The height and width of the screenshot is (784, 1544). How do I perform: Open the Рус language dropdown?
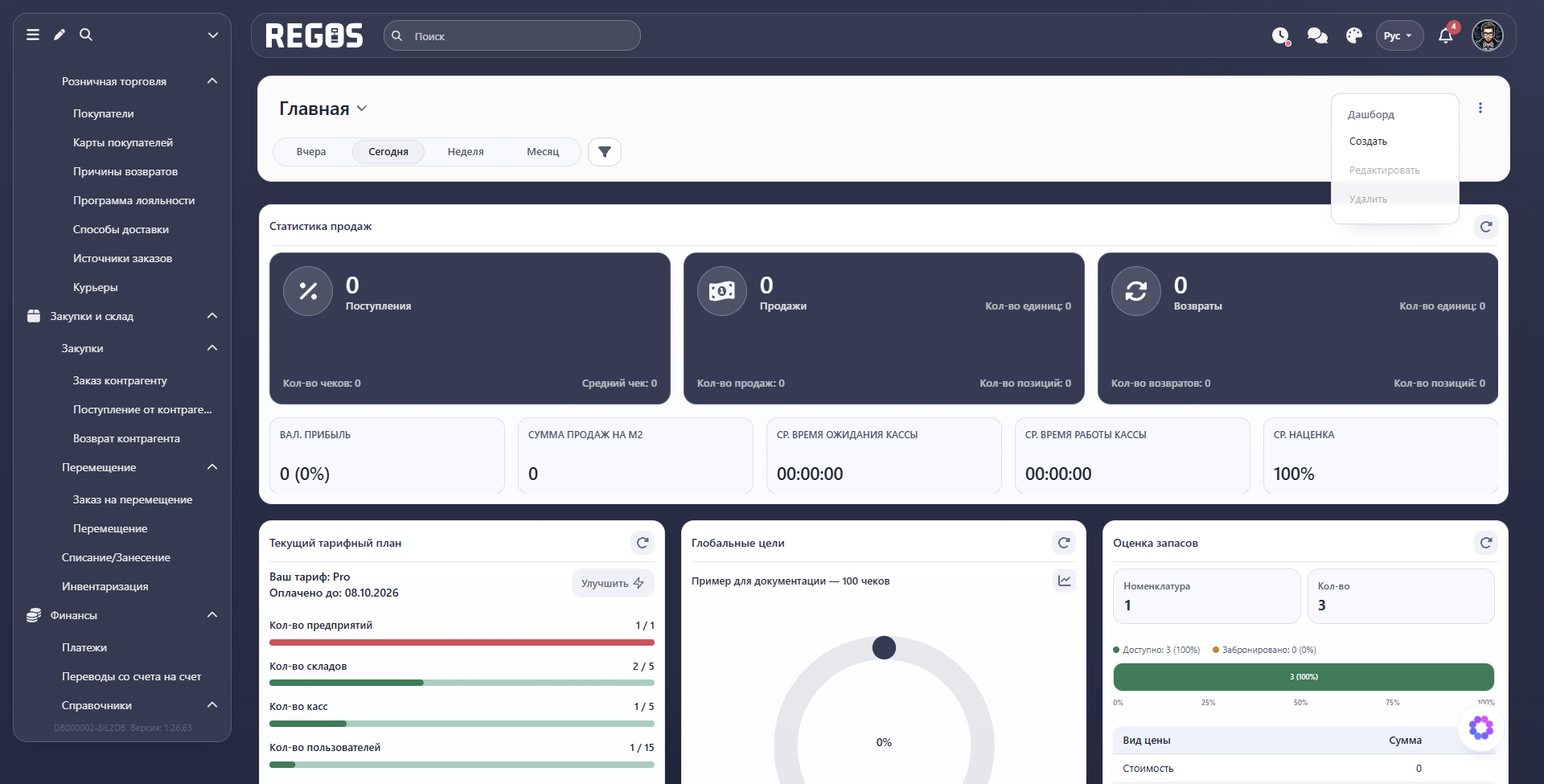tap(1398, 35)
